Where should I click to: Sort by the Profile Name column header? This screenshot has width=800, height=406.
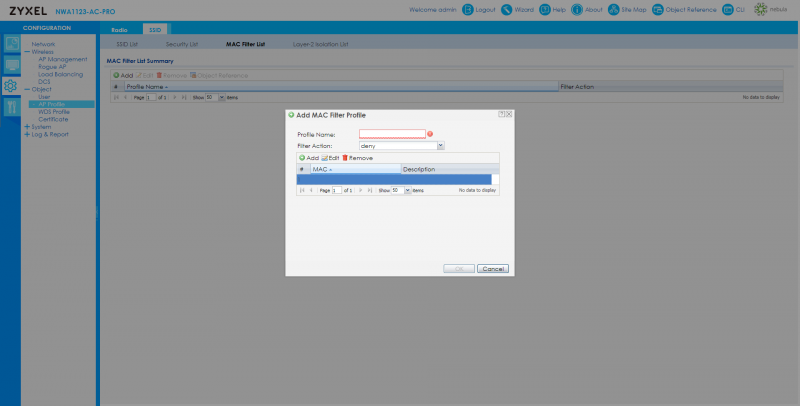(x=341, y=87)
